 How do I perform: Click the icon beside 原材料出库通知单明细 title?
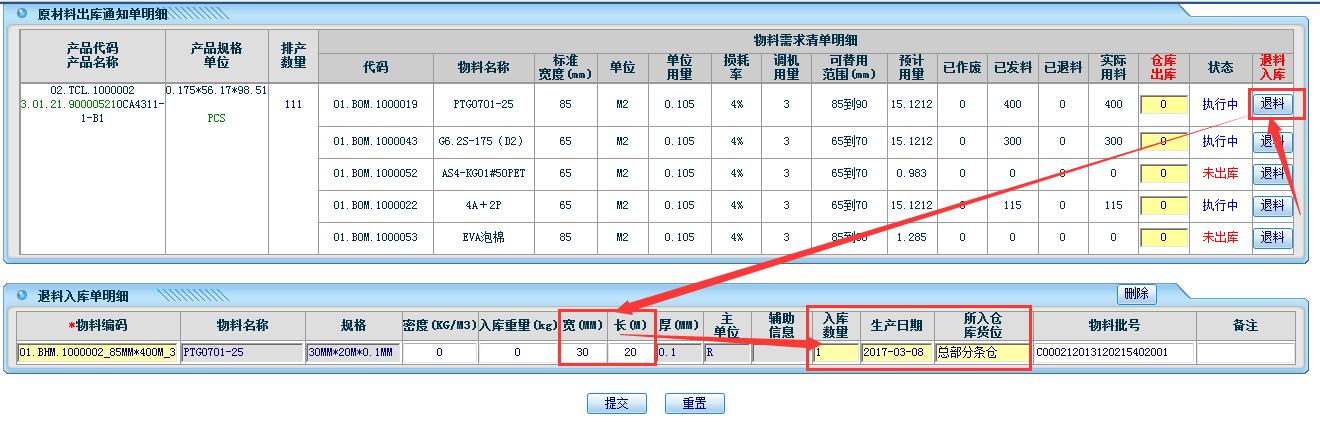pyautogui.click(x=22, y=14)
